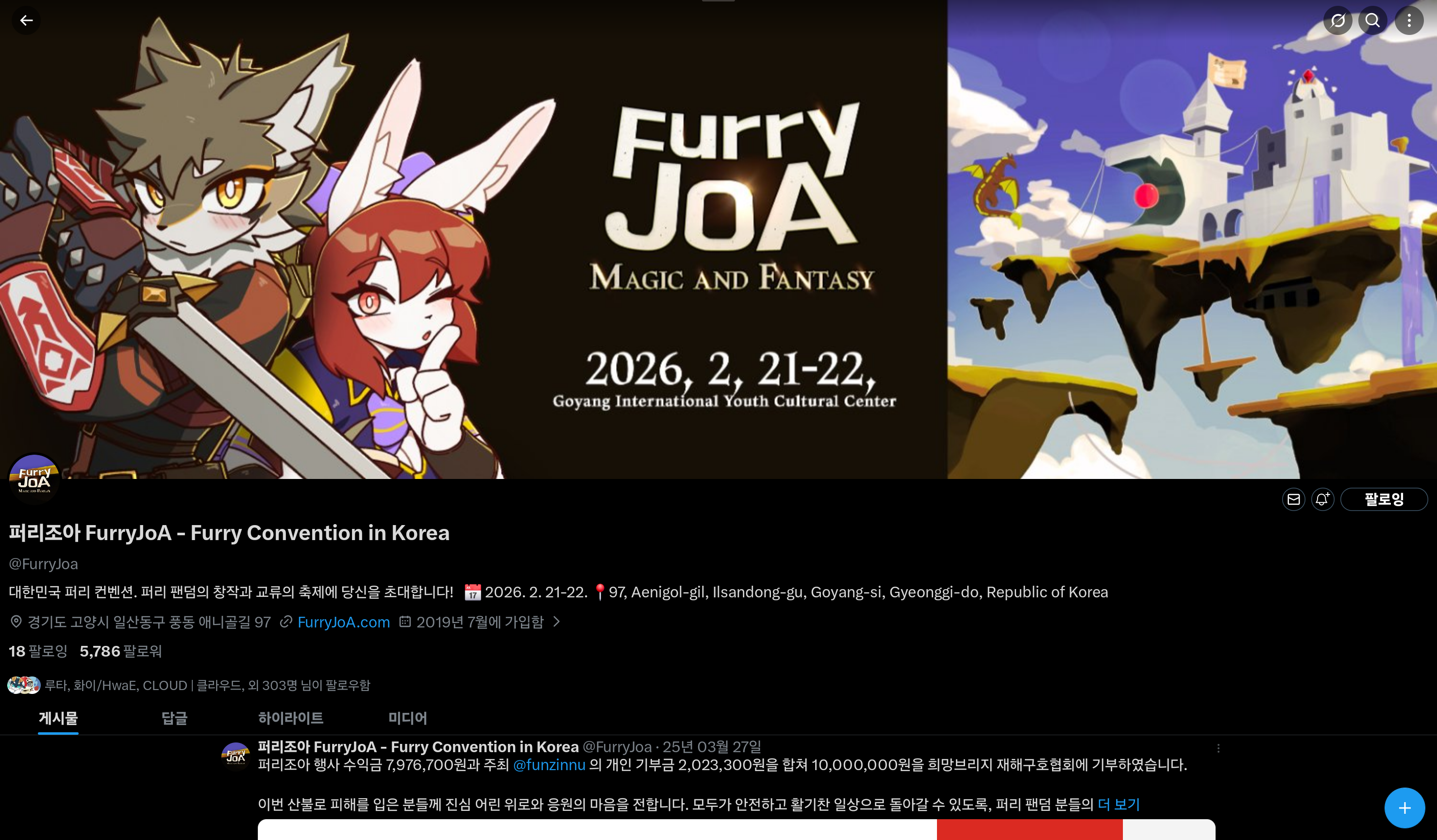Select the 하이라이트 tab
The width and height of the screenshot is (1437, 840).
click(291, 718)
